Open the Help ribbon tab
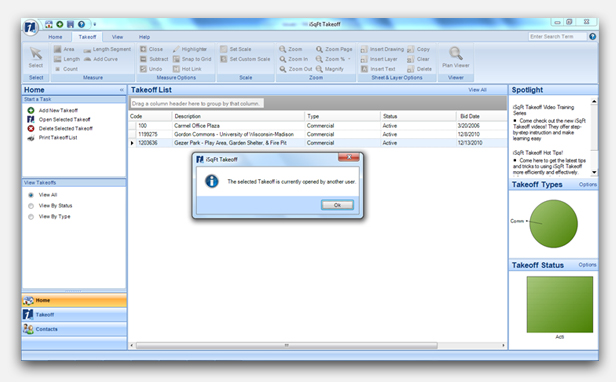Image resolution: width=616 pixels, height=382 pixels. 144,37
